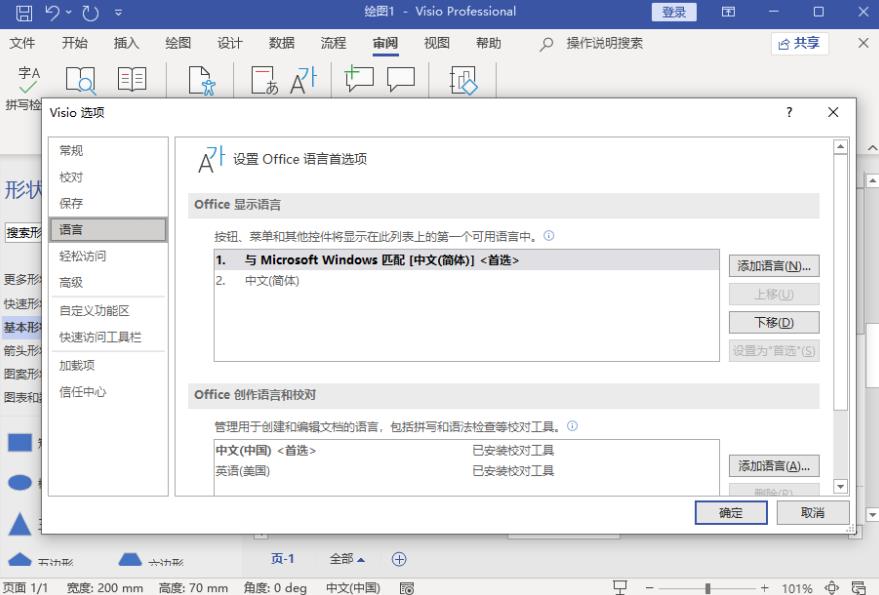The image size is (879, 595).
Task: Switch to the 流程 ribbon tab
Action: 334,43
